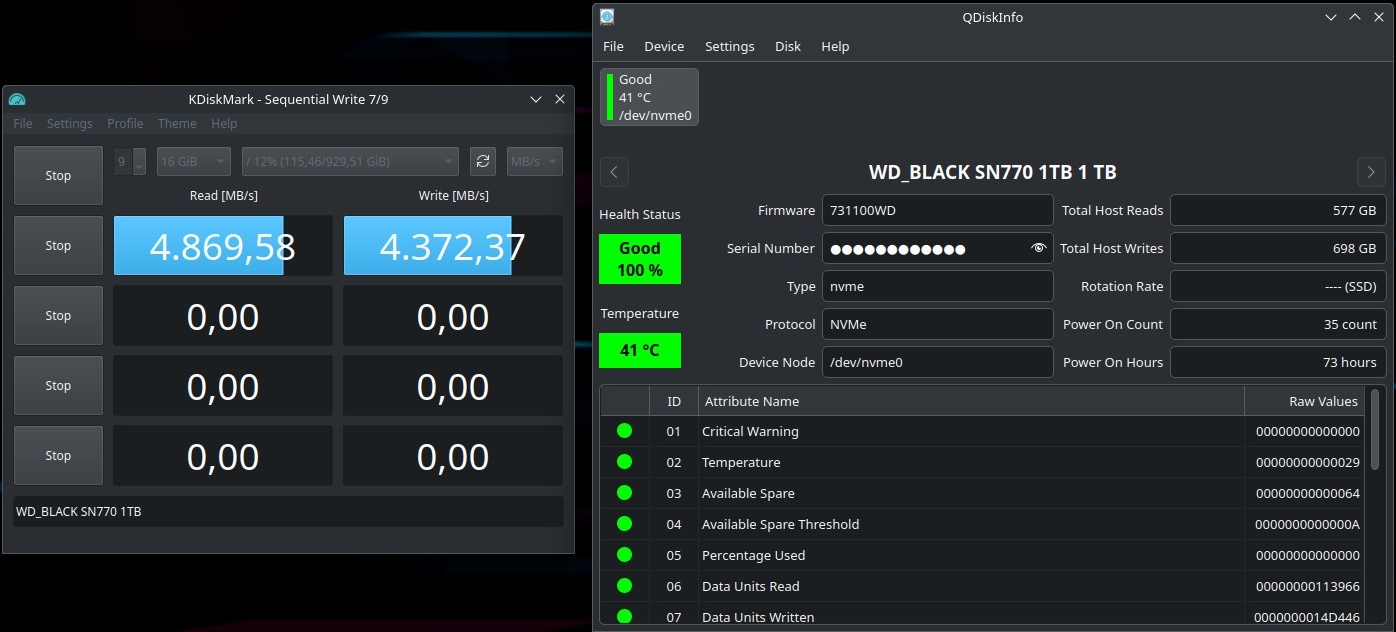
Task: Open the Profile menu in KDiskMark
Action: [125, 123]
